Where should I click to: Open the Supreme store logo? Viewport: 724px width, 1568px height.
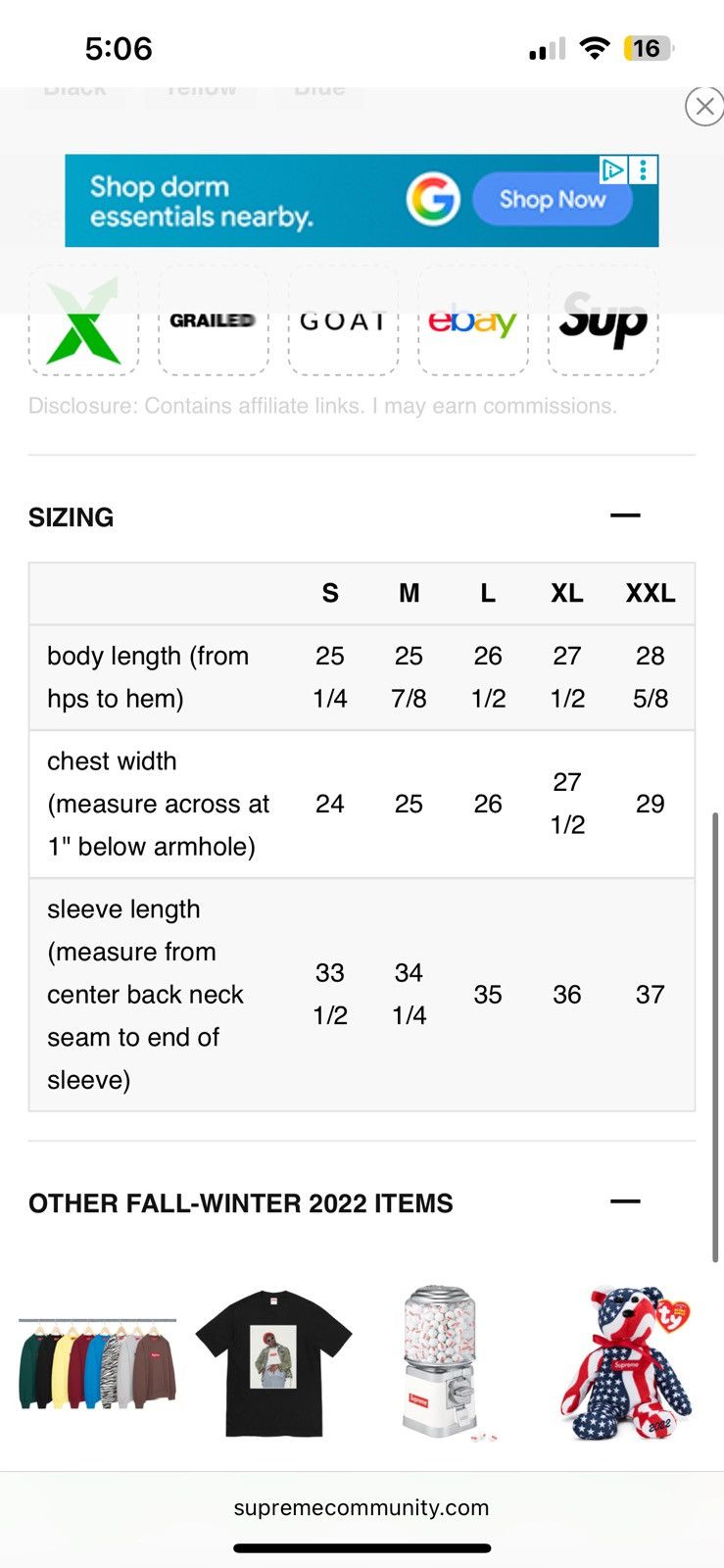(x=603, y=320)
